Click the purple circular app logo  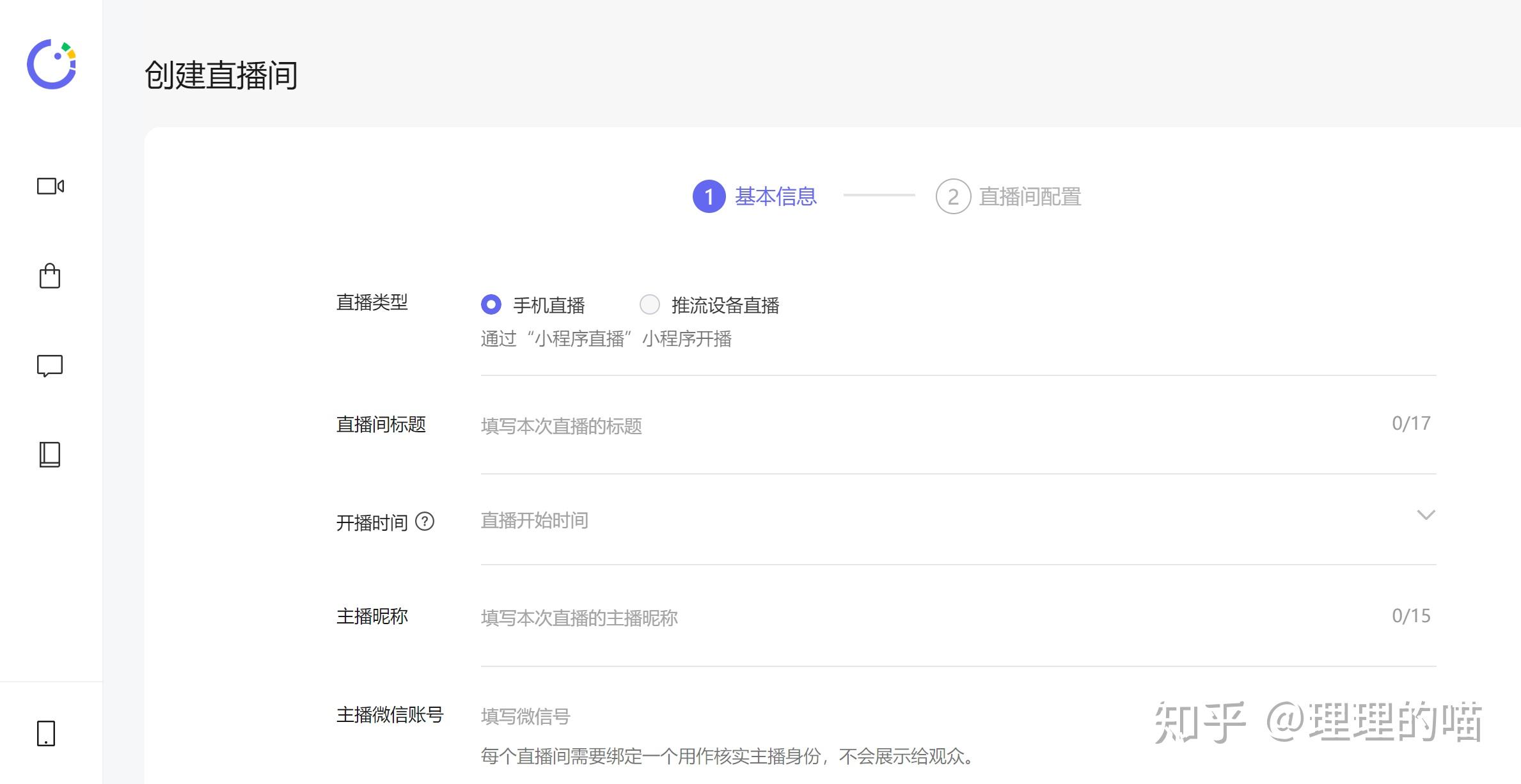(x=51, y=64)
